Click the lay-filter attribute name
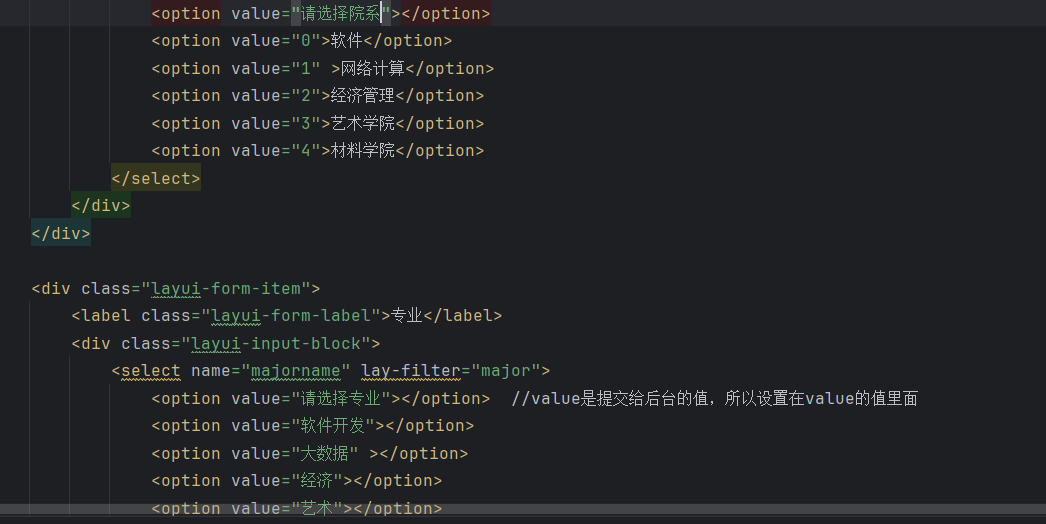 click(x=411, y=371)
